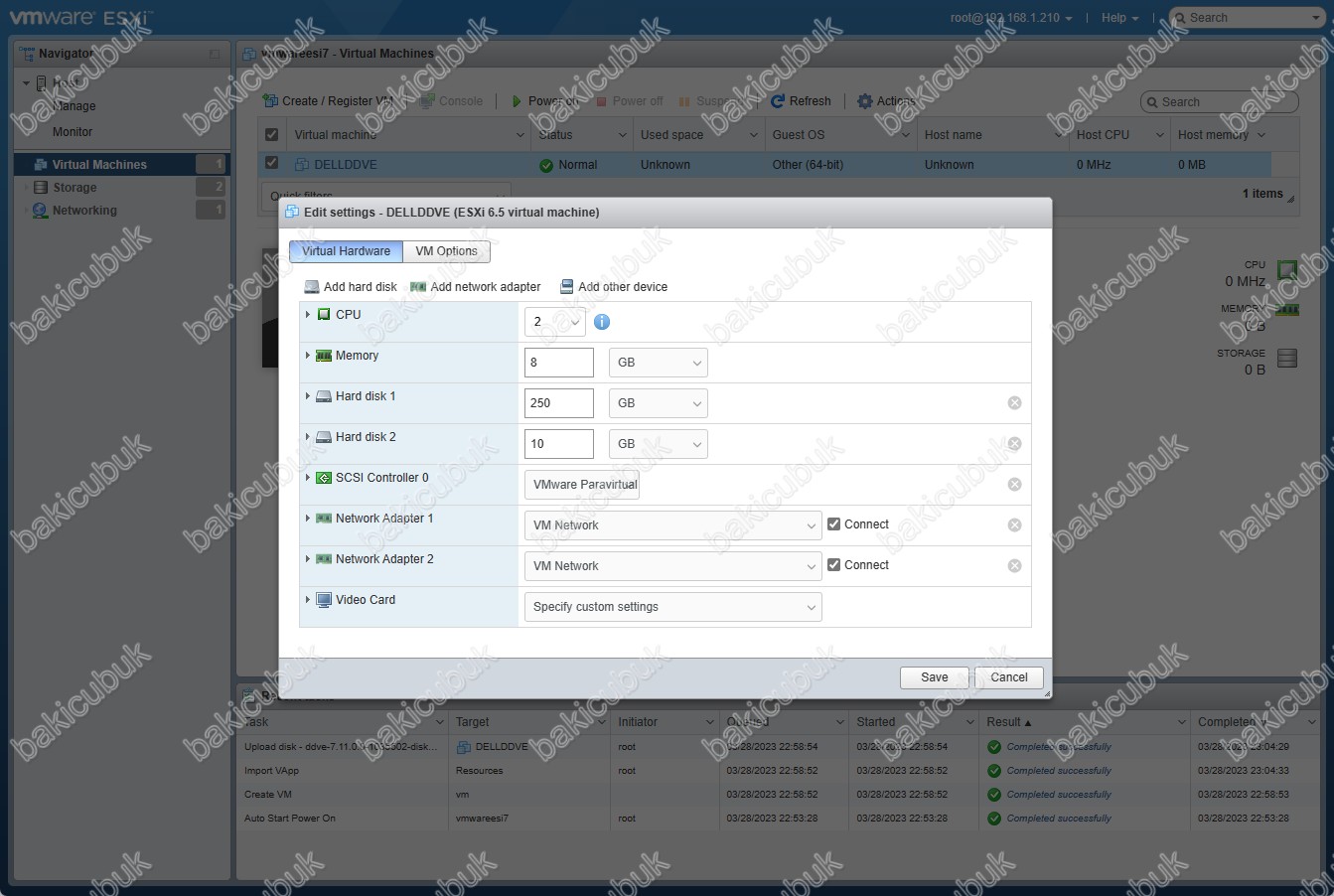Screen dimensions: 1334x896
Task: Open the Hard disk 1 unit dropdown
Action: click(658, 403)
